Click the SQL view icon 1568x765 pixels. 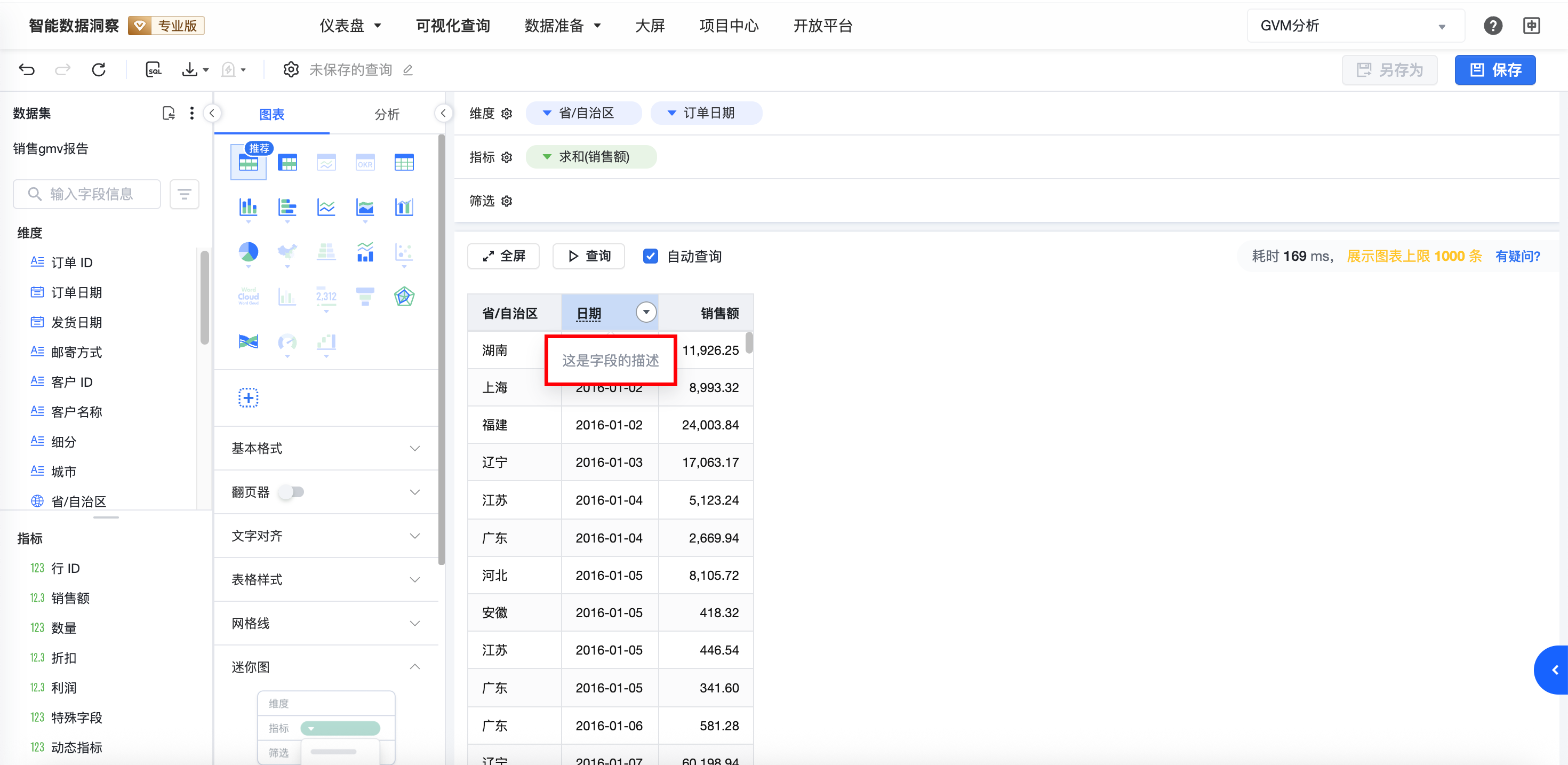pyautogui.click(x=154, y=70)
